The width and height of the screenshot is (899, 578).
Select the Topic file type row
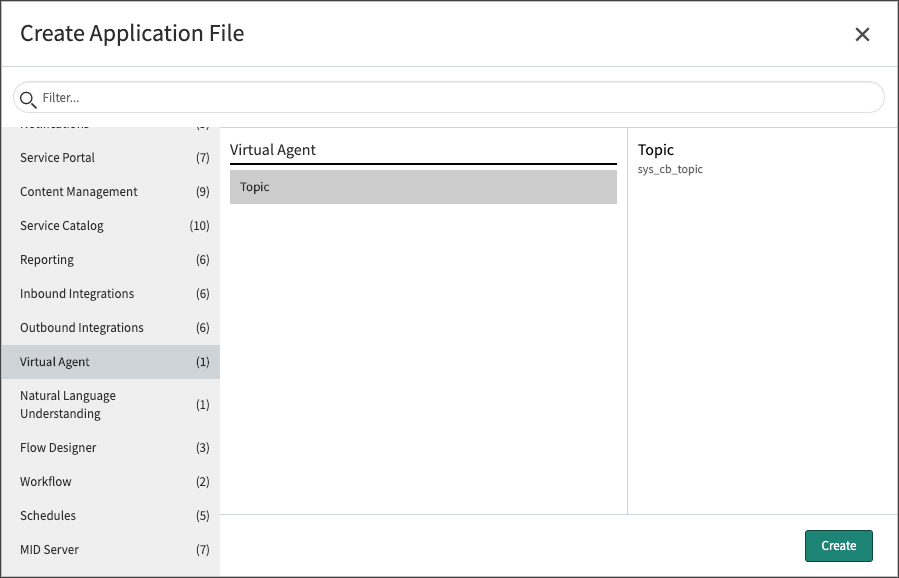423,187
